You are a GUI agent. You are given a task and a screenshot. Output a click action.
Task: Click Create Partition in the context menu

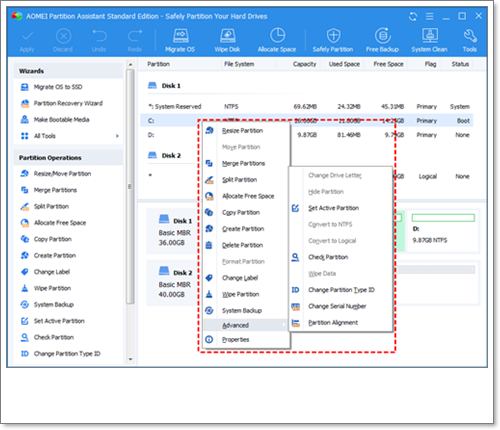tap(246, 229)
